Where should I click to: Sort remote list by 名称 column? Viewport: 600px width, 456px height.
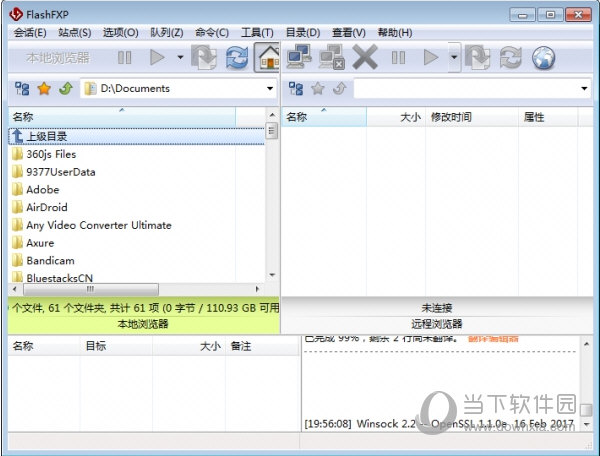(324, 117)
